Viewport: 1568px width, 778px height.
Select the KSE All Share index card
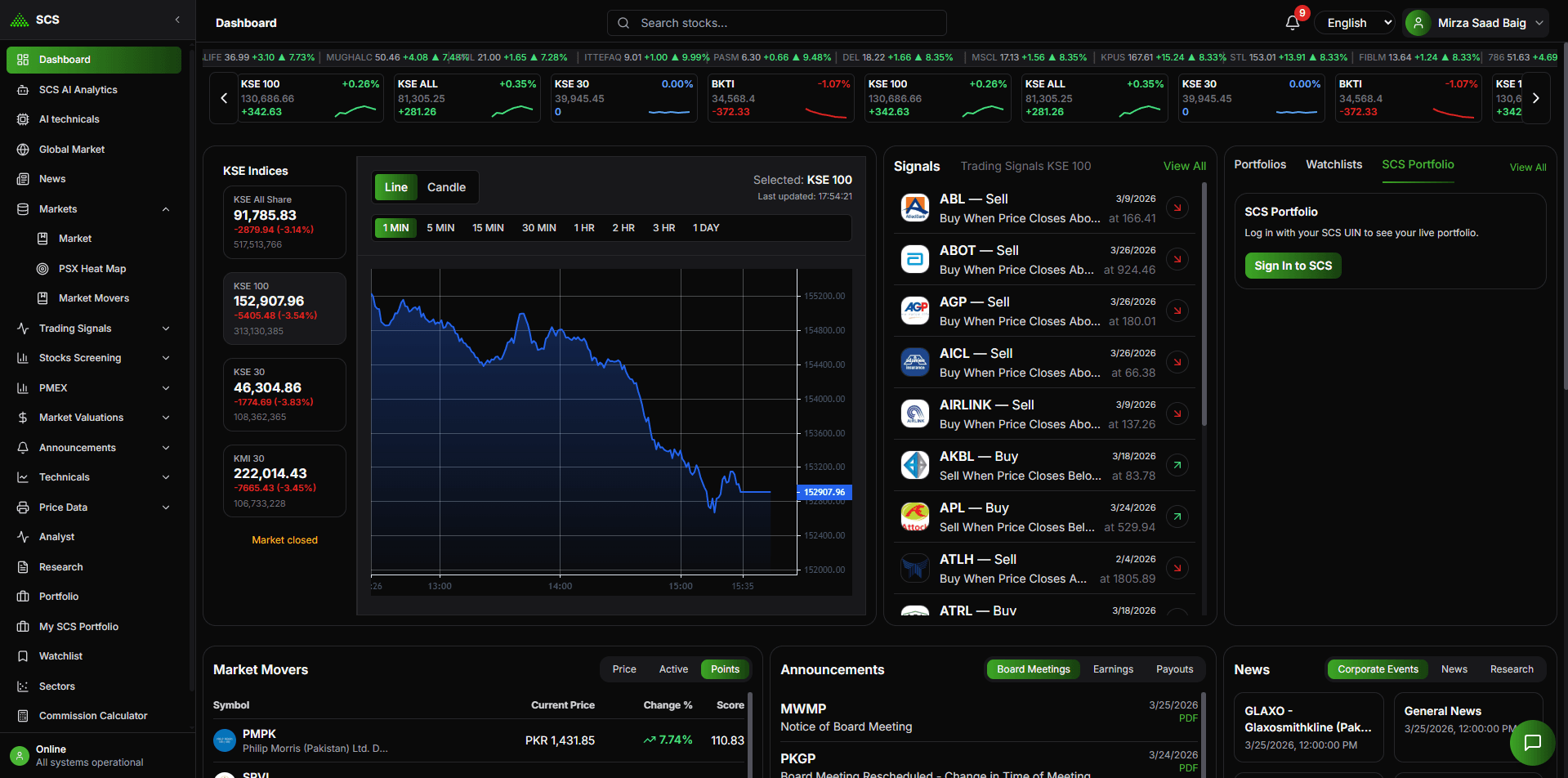(x=284, y=222)
